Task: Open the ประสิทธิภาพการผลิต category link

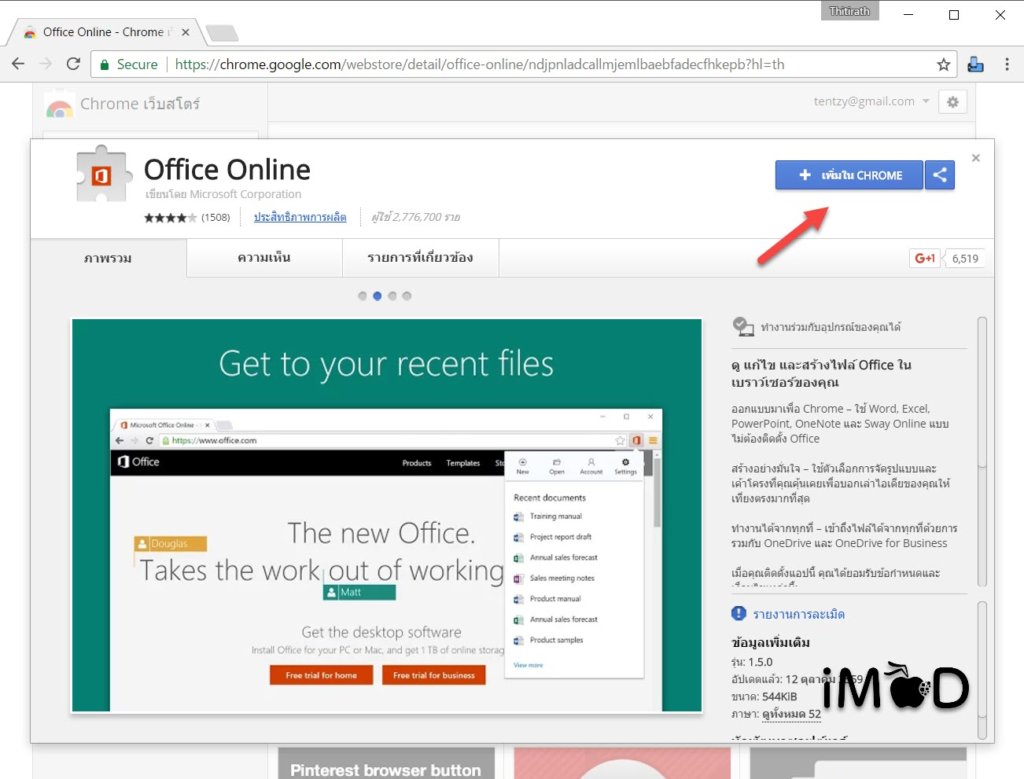Action: click(x=300, y=217)
